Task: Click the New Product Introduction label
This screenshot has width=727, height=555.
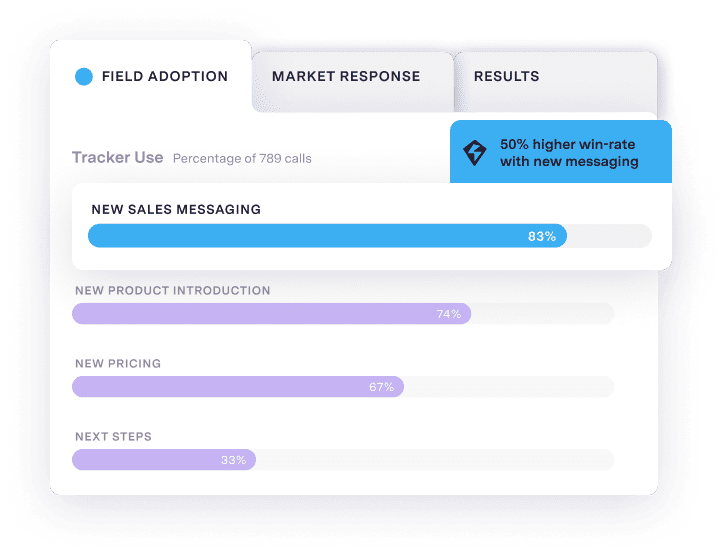Action: 172,291
